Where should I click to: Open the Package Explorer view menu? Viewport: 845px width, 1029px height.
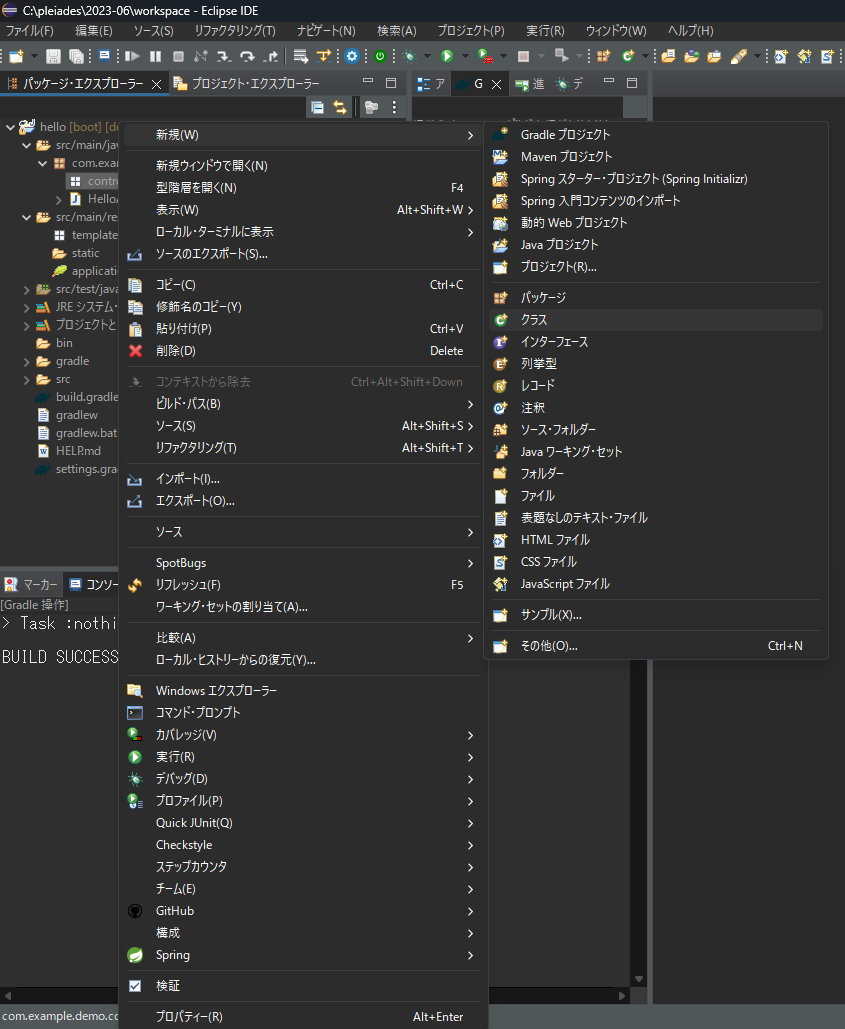click(x=394, y=107)
